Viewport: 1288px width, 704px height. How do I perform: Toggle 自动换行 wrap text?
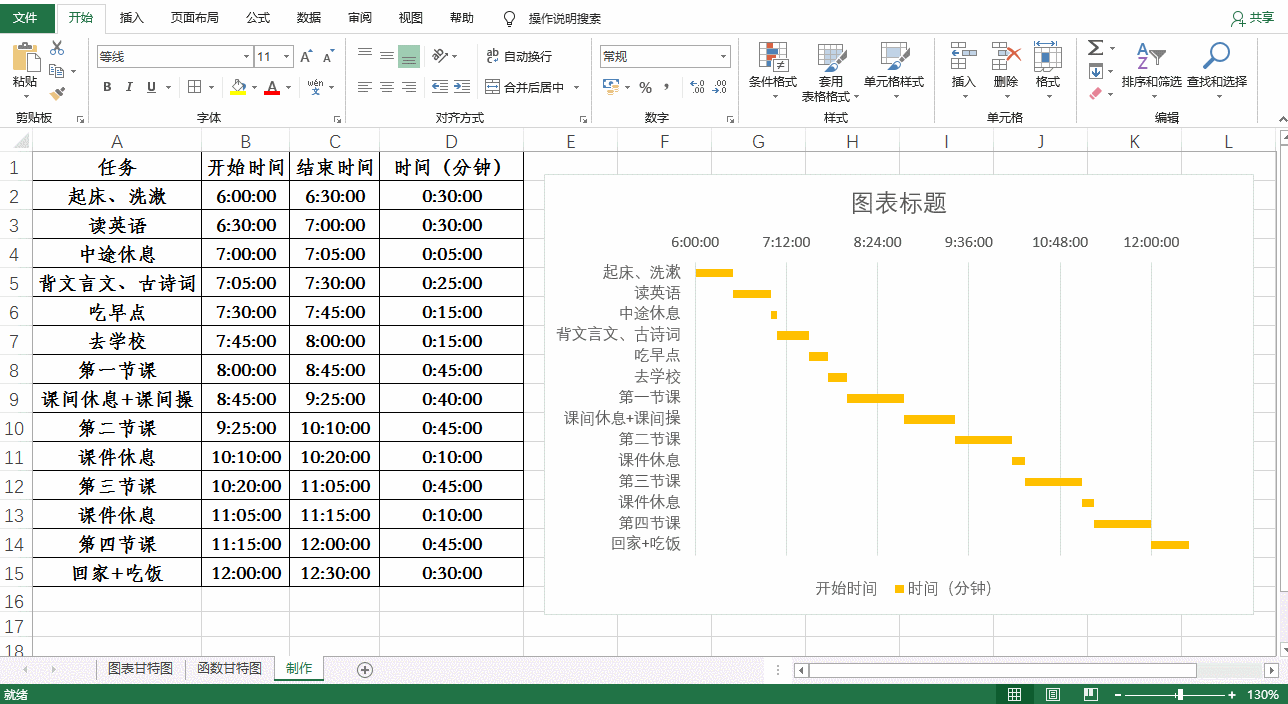pos(518,56)
